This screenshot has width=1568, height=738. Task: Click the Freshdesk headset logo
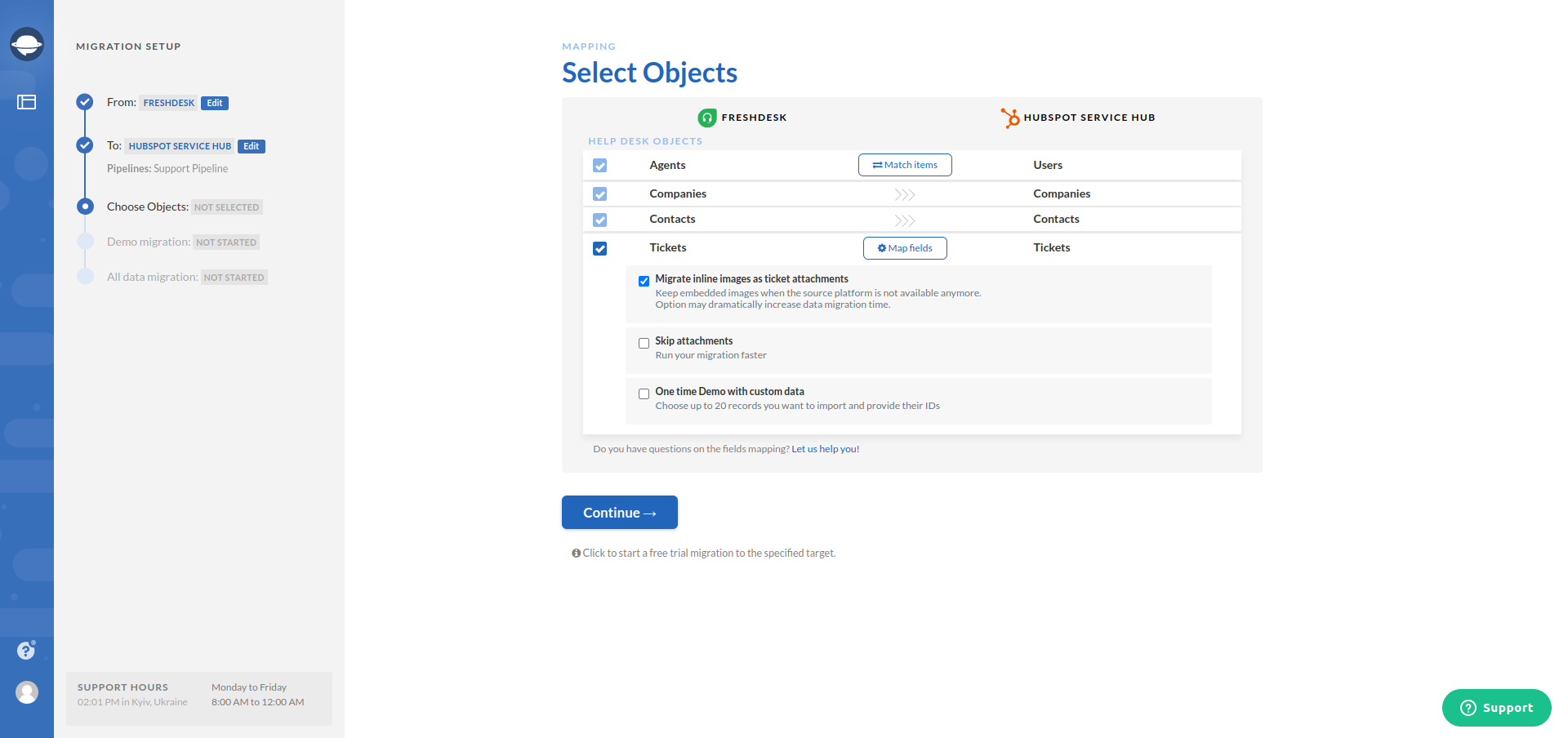(x=707, y=118)
